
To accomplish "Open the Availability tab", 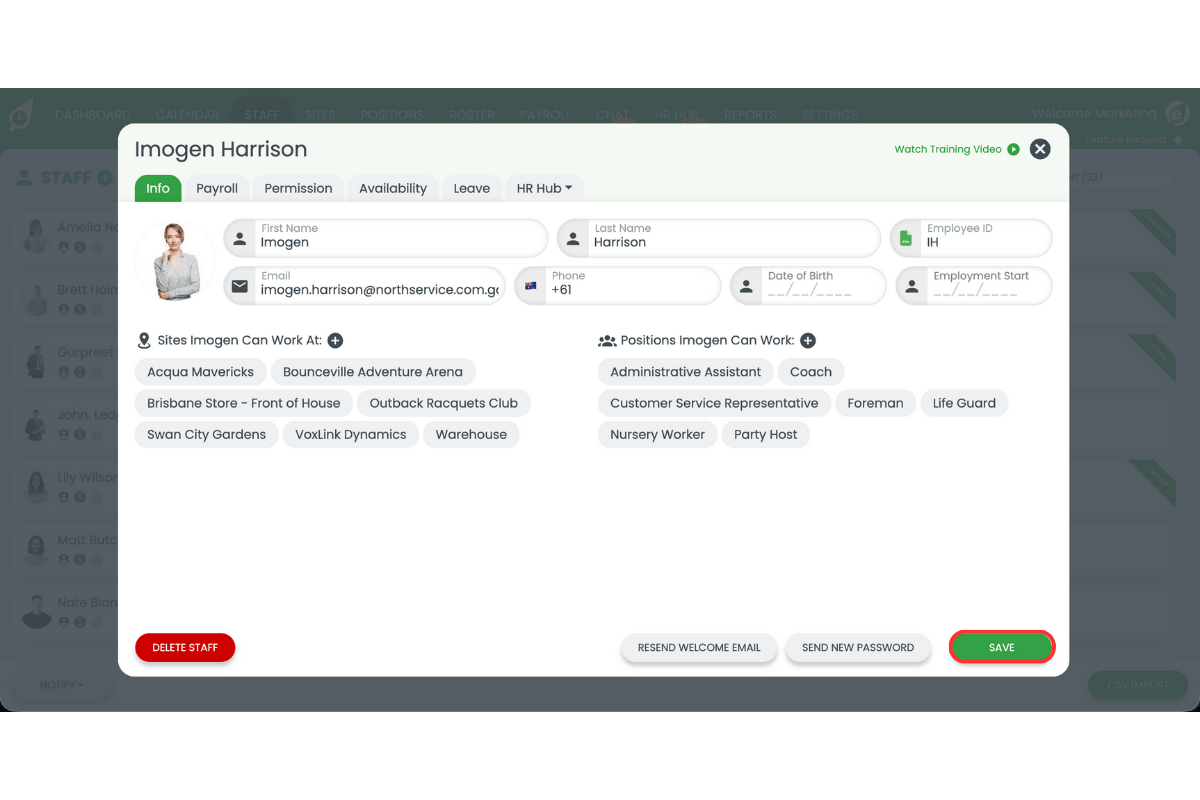I will coord(392,188).
